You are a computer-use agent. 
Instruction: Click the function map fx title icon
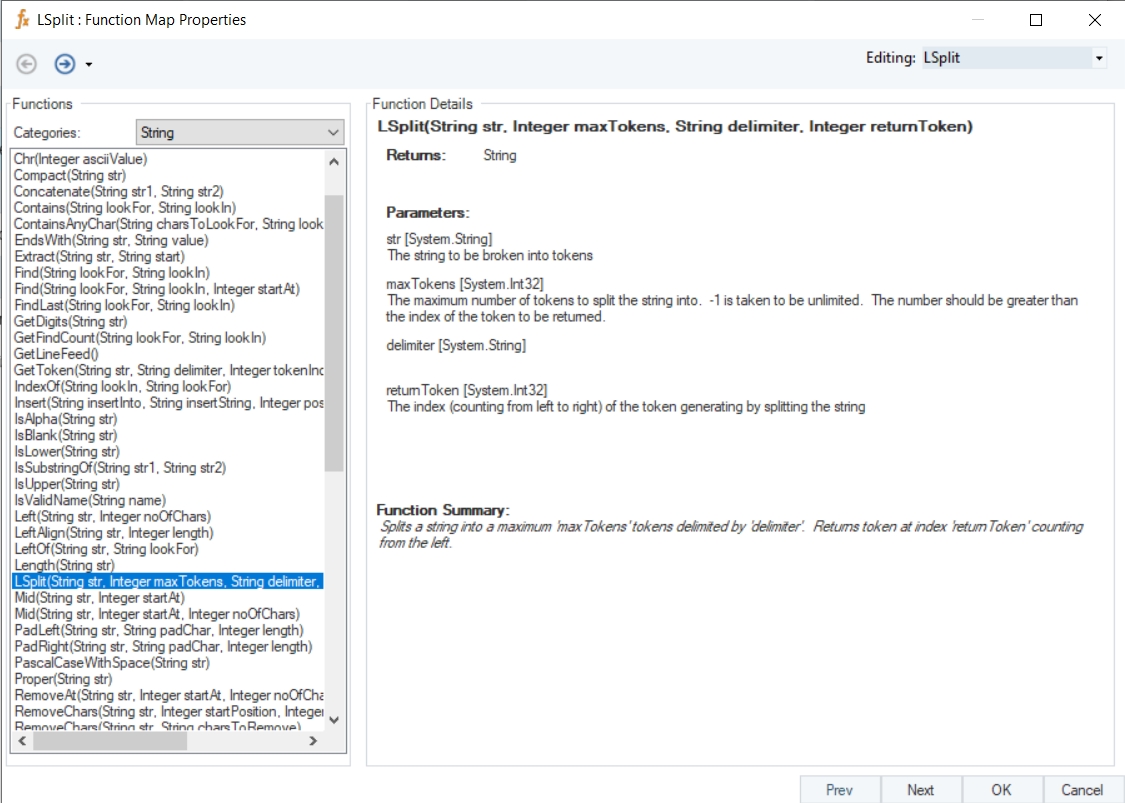(x=21, y=20)
